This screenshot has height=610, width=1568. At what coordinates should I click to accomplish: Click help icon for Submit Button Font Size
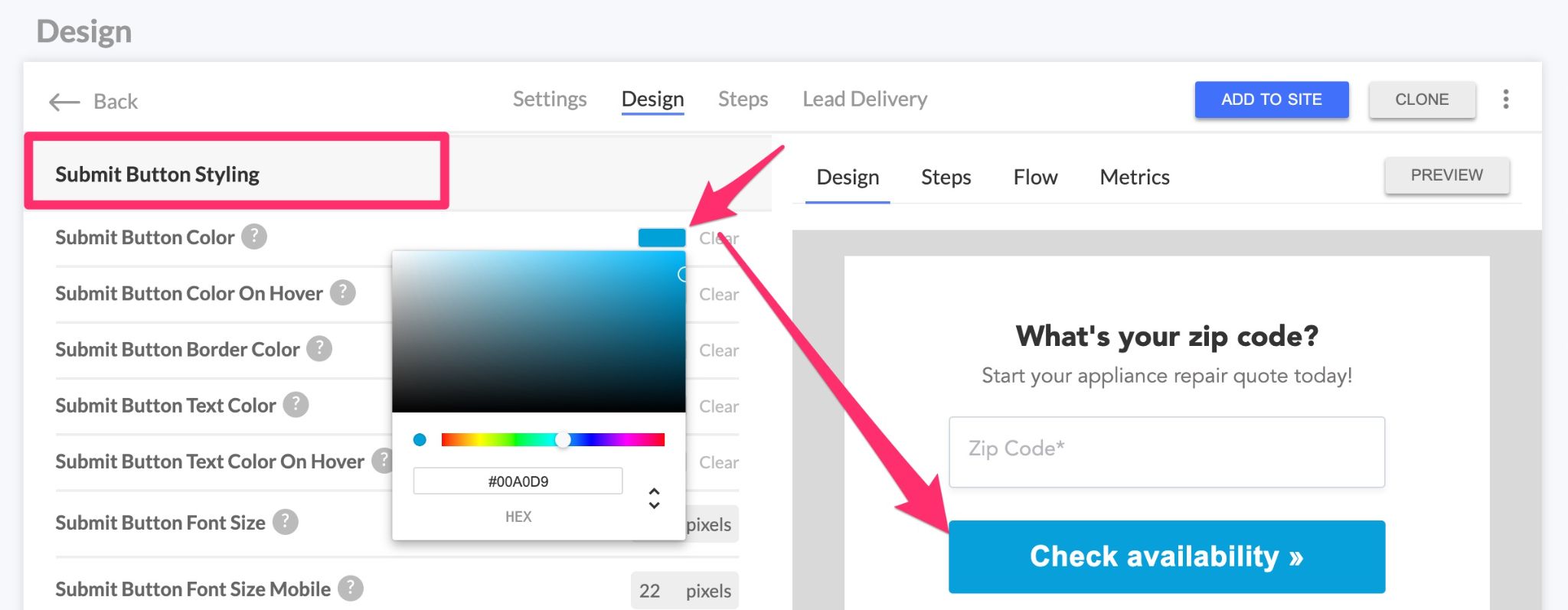coord(286,522)
